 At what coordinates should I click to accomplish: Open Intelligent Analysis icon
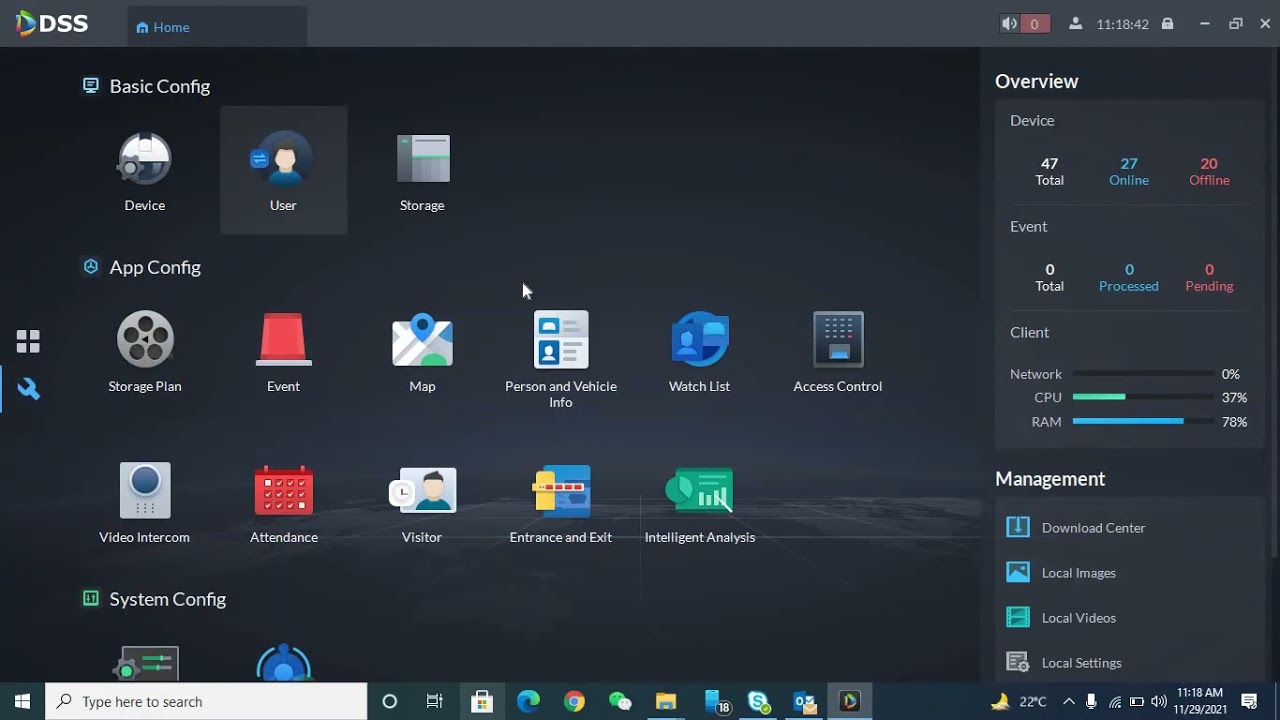(x=700, y=491)
